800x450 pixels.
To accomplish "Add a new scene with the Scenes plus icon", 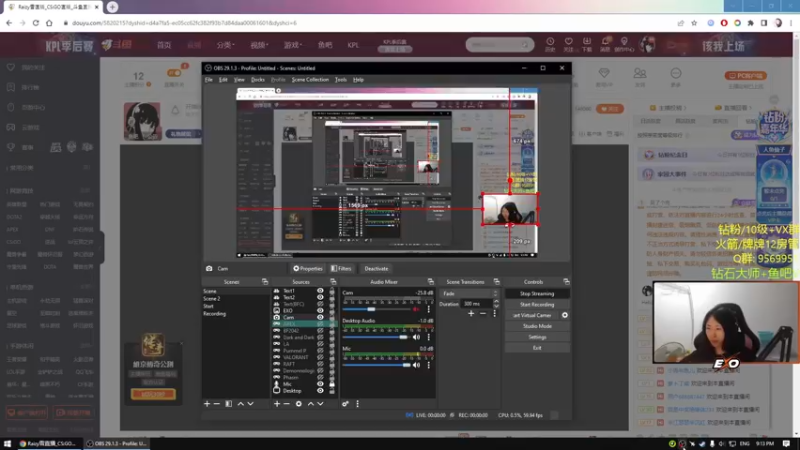I will [207, 404].
